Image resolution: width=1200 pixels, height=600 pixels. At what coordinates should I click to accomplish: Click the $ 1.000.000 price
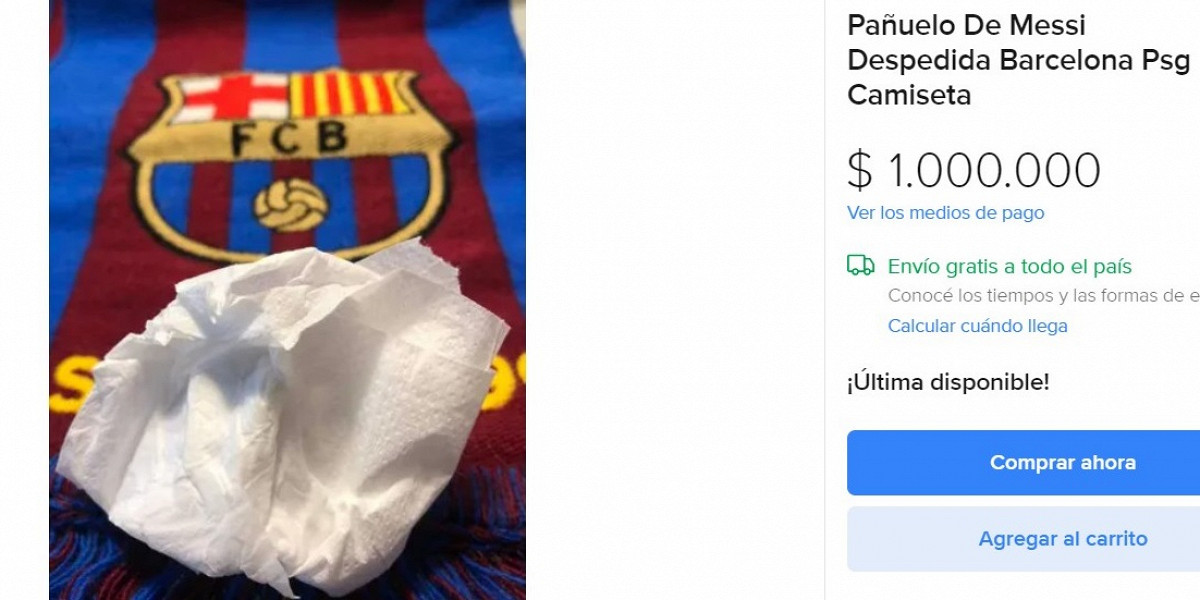pos(974,171)
